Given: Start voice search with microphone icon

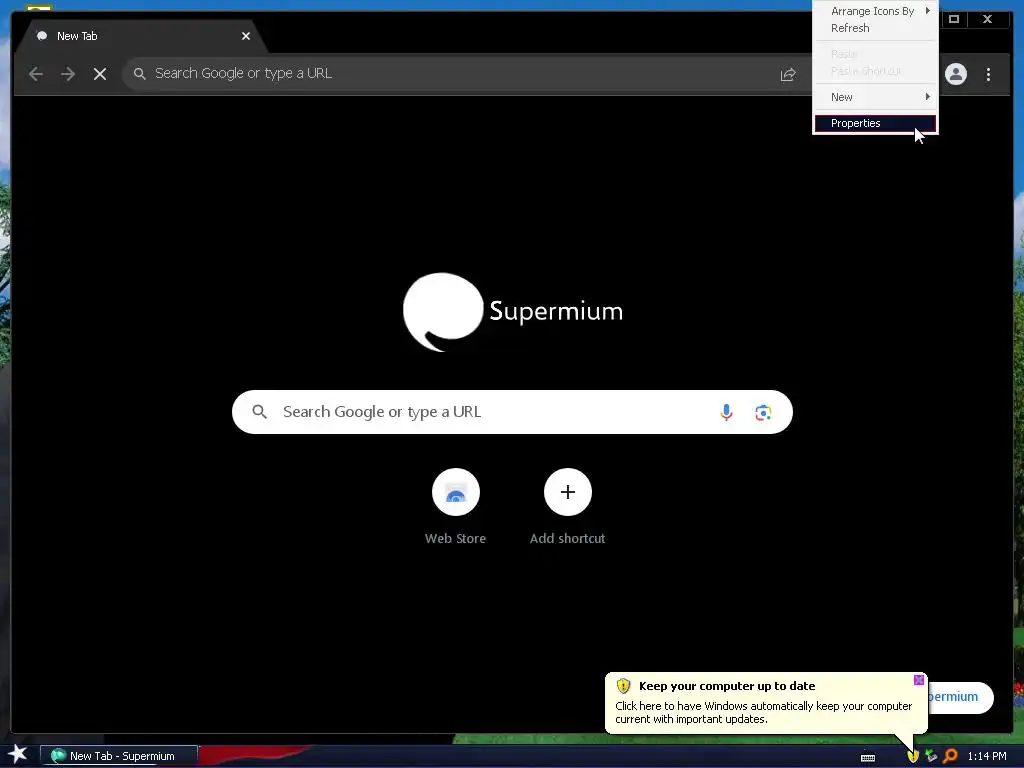Looking at the screenshot, I should point(726,412).
